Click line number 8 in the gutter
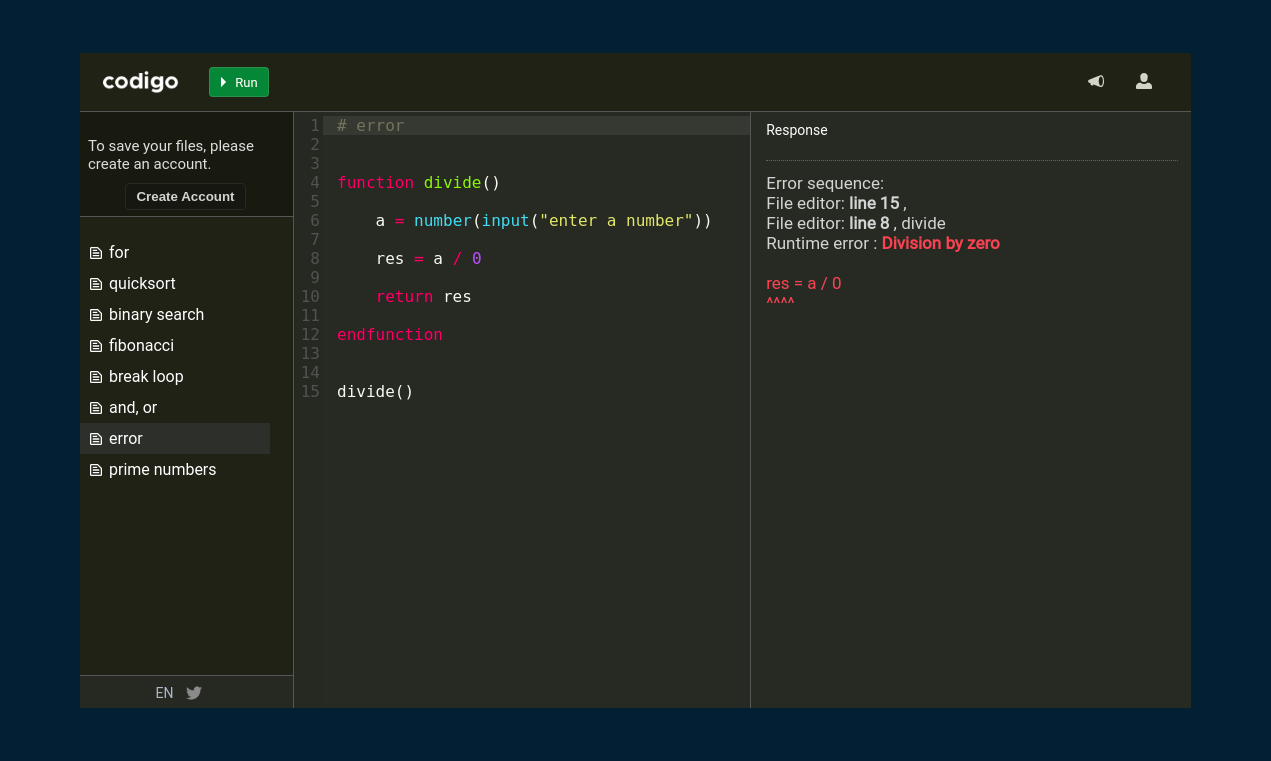This screenshot has height=761, width=1271. 314,258
